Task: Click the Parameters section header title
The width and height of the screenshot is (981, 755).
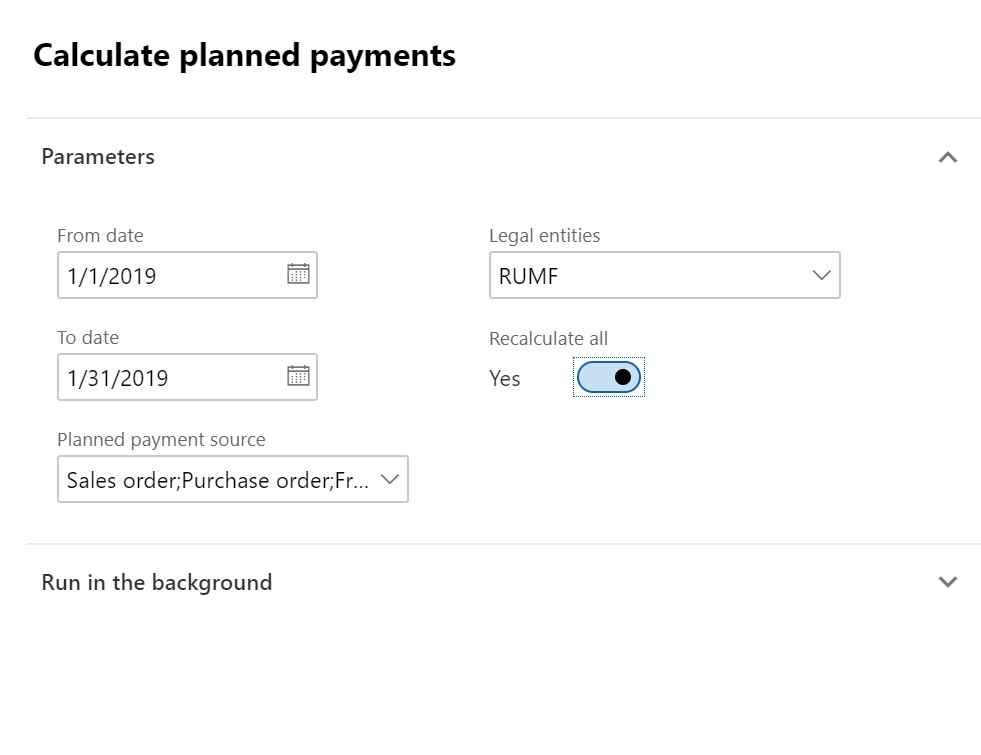Action: (98, 157)
